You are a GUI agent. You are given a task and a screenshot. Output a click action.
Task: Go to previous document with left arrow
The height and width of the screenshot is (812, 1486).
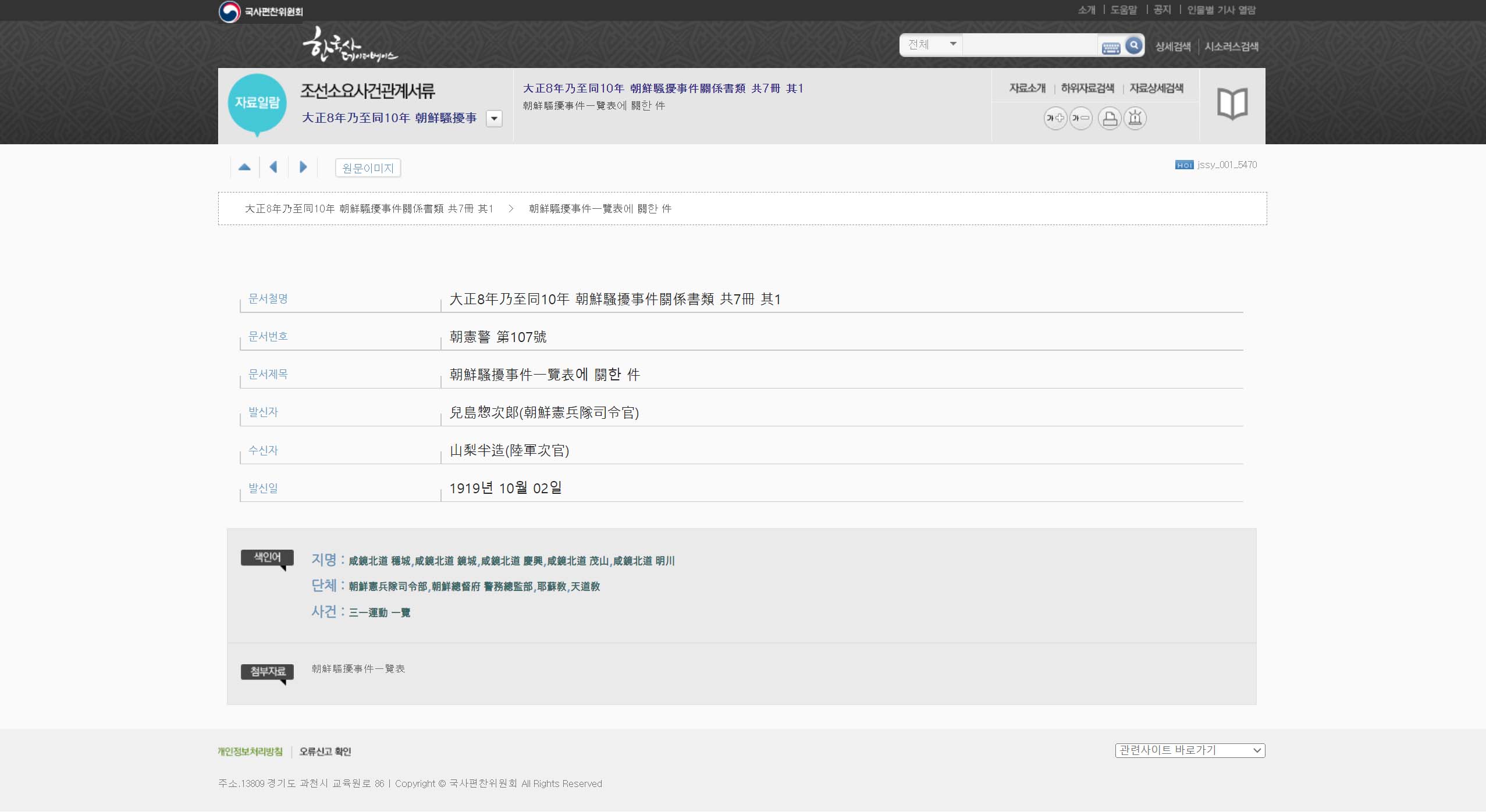point(273,168)
